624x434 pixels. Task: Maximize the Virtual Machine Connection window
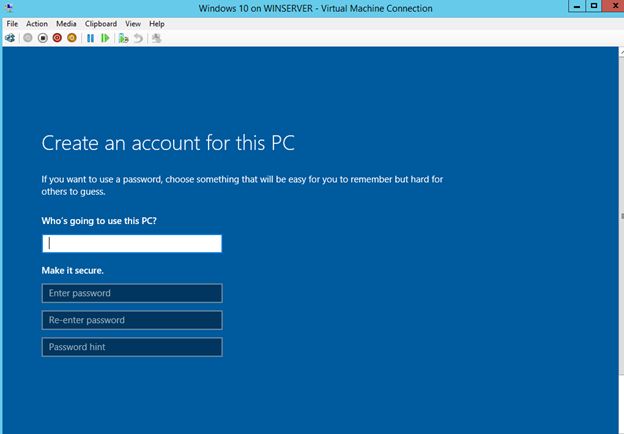594,6
